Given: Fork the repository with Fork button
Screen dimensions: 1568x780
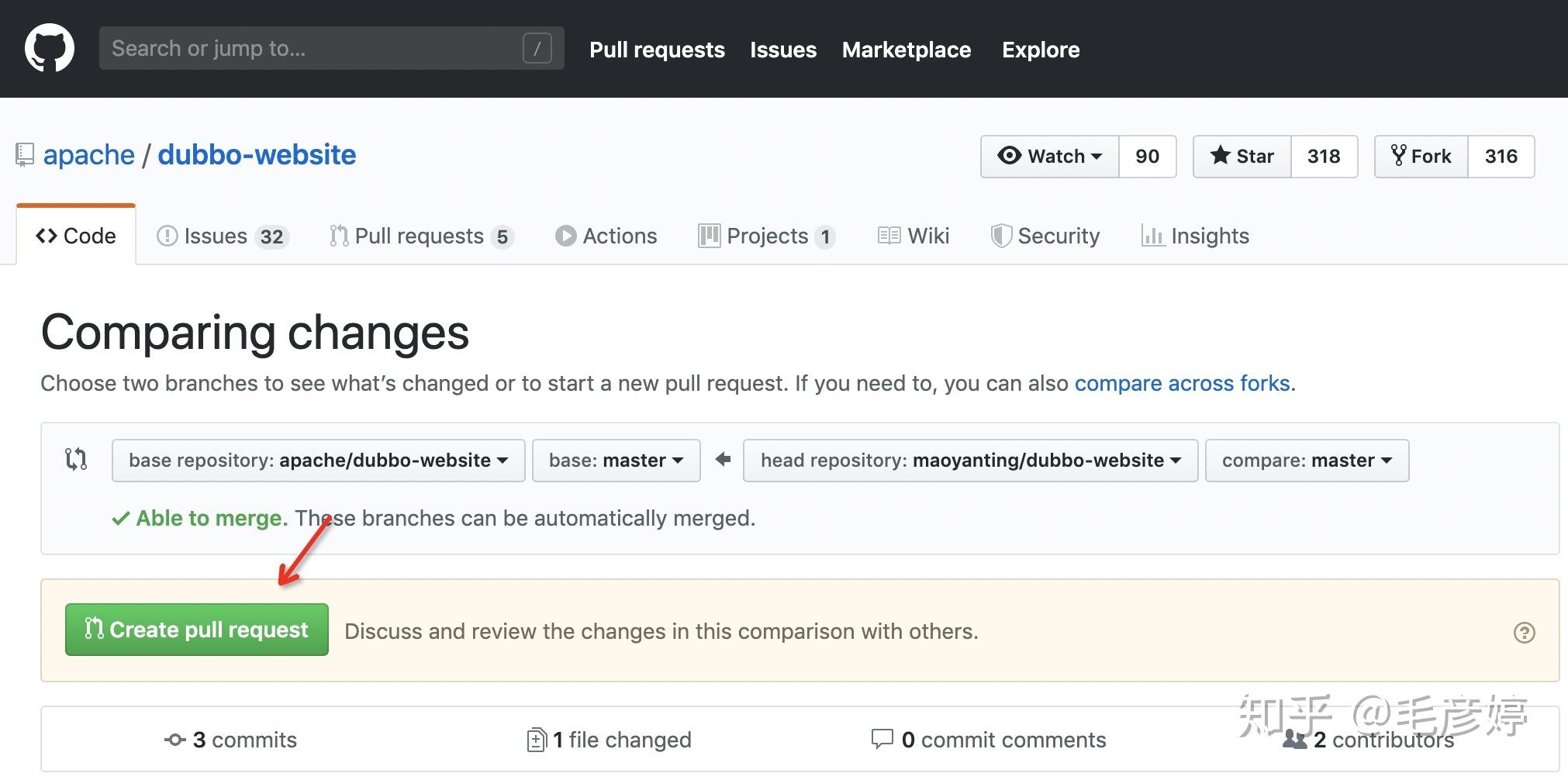Looking at the screenshot, I should (1421, 157).
